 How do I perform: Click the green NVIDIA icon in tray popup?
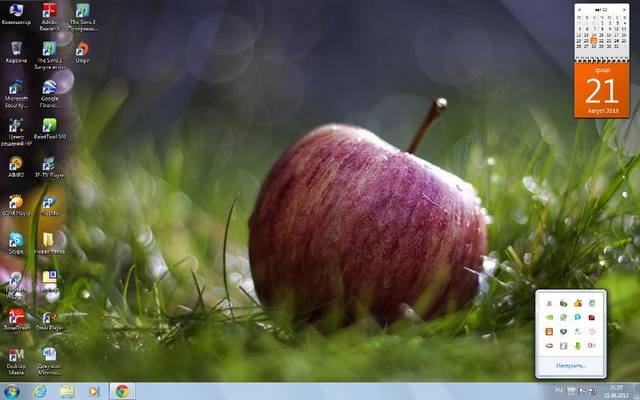(549, 317)
